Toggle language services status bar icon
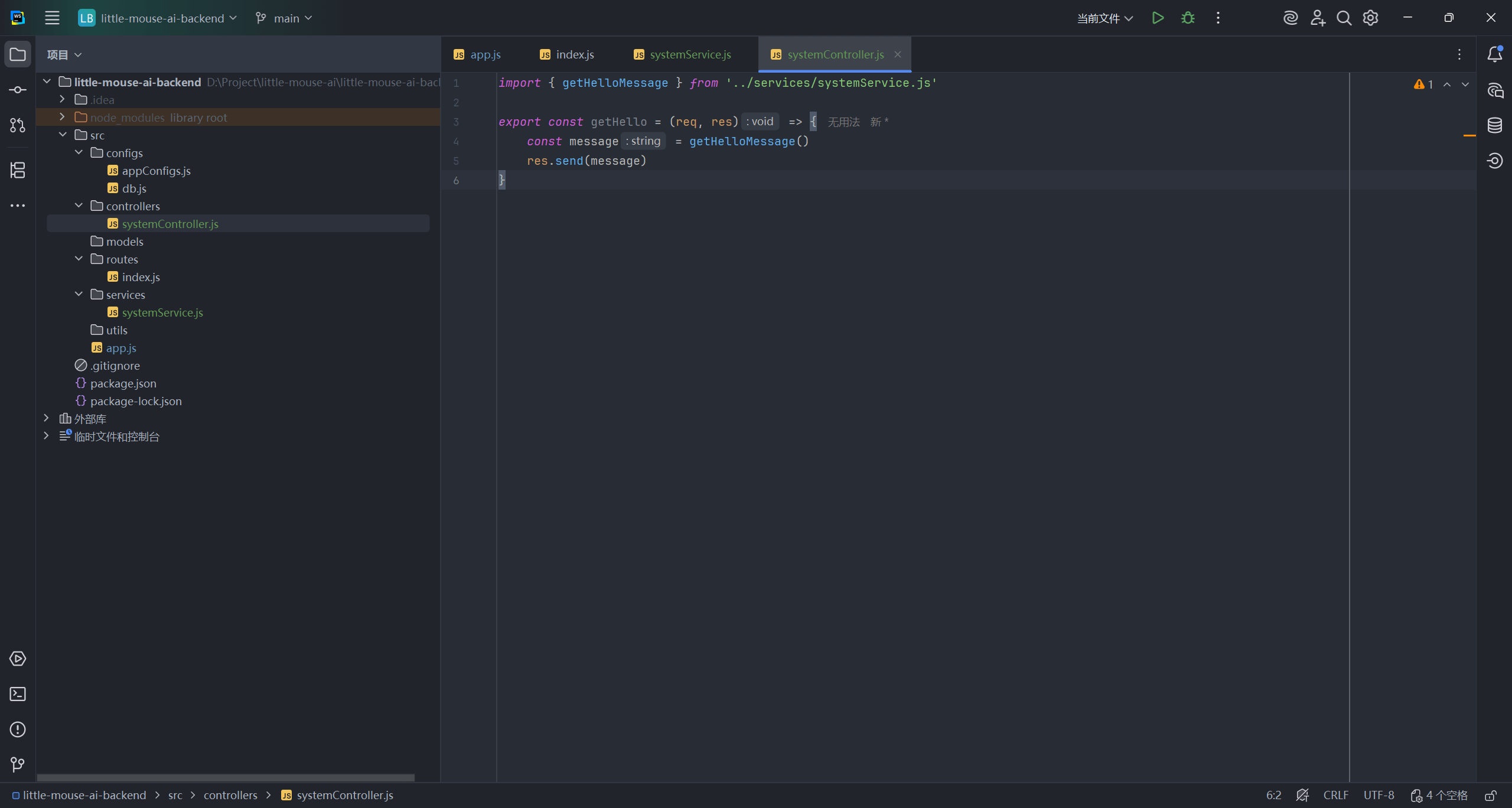The image size is (1512, 808). tap(1302, 796)
